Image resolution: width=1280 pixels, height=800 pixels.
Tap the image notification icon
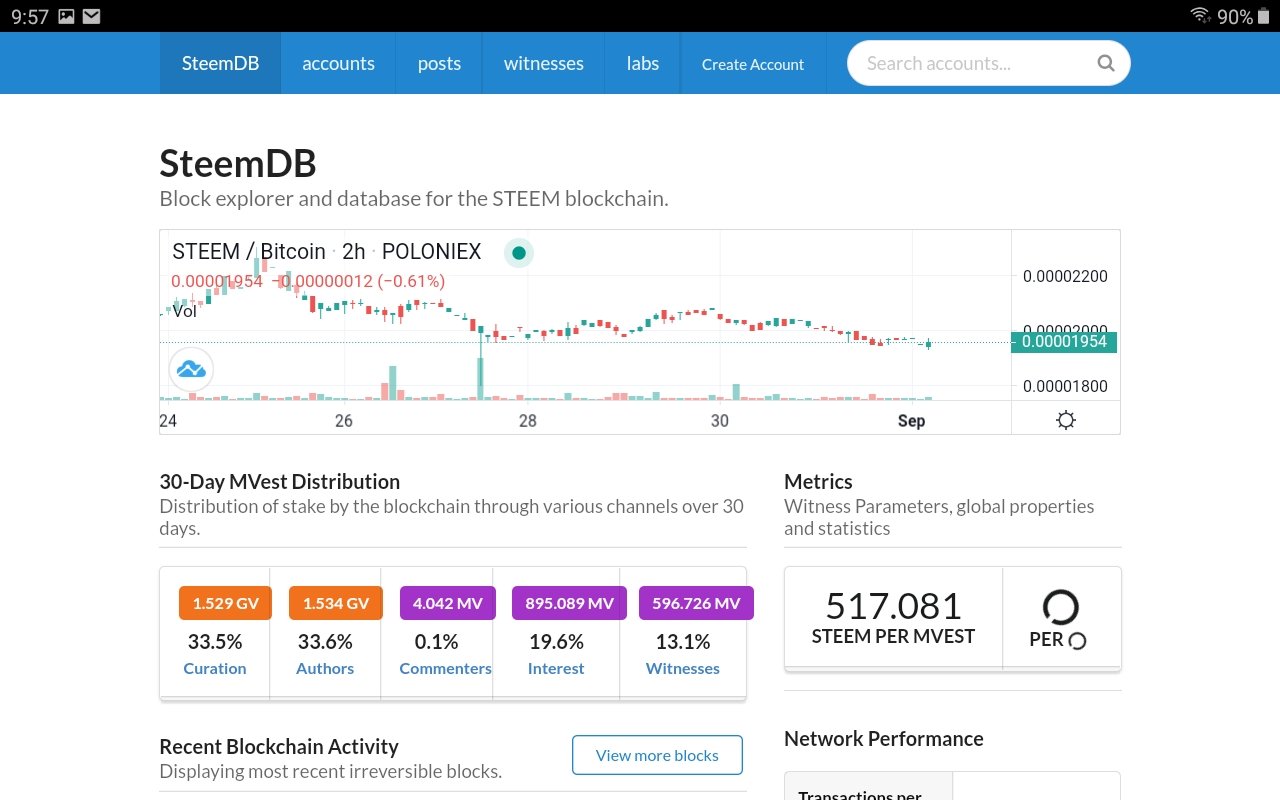coord(66,16)
